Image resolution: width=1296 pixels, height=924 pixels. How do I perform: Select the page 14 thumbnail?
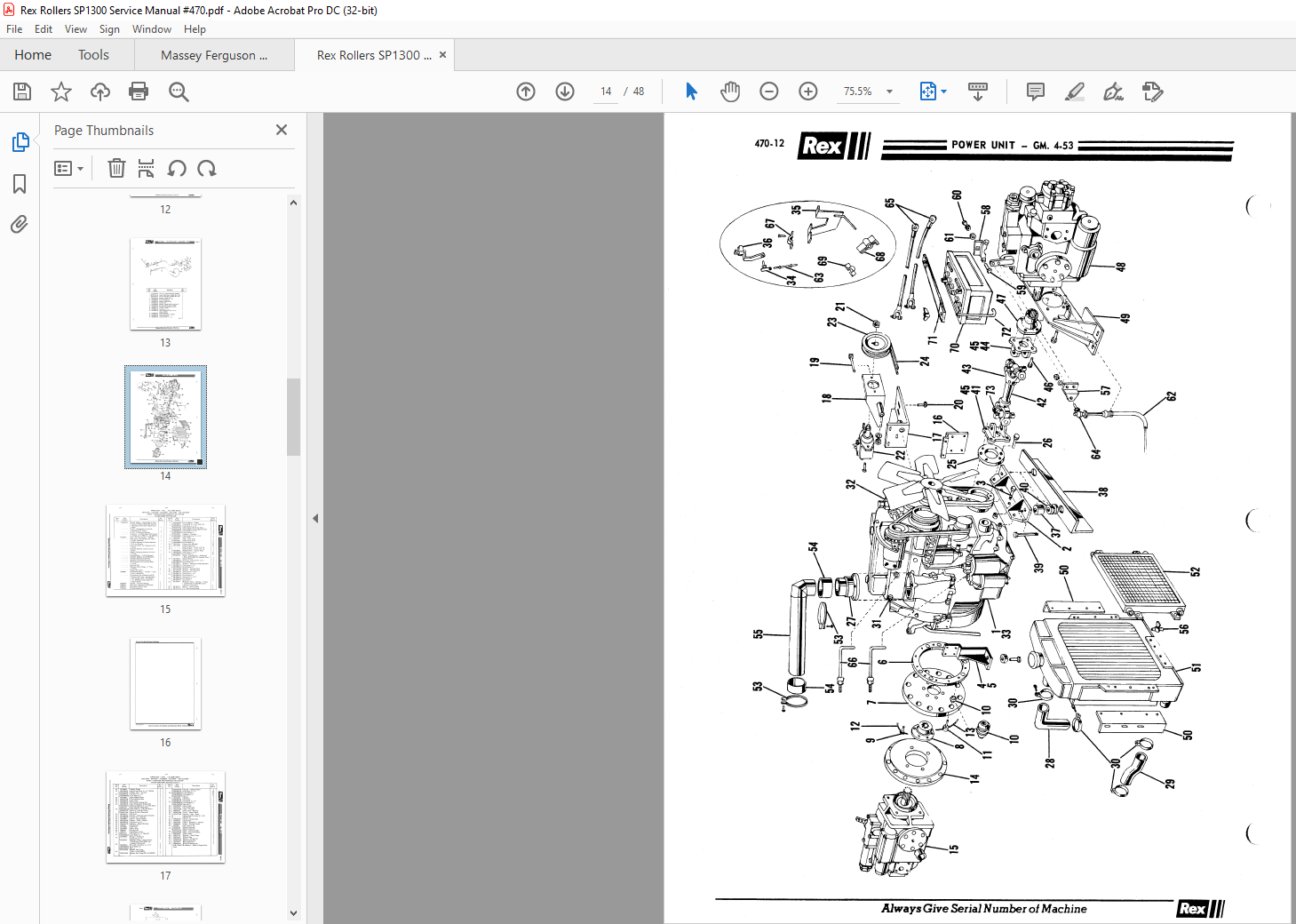(165, 417)
